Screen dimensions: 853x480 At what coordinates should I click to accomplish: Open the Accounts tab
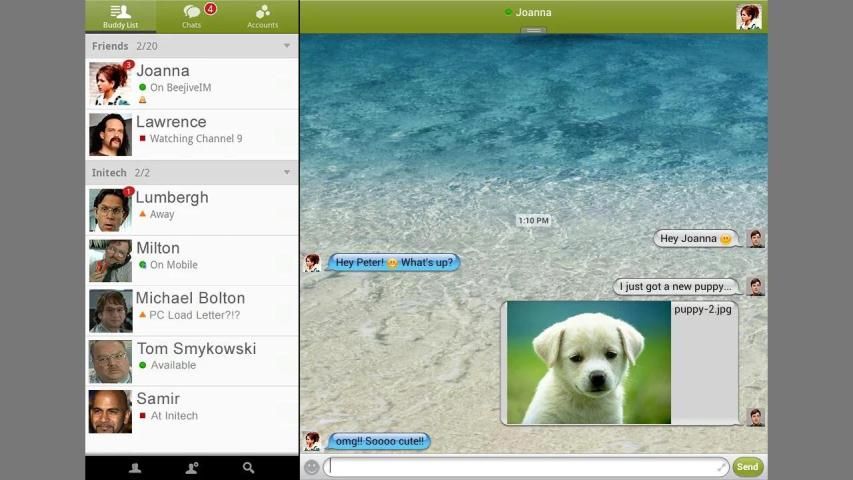point(262,16)
